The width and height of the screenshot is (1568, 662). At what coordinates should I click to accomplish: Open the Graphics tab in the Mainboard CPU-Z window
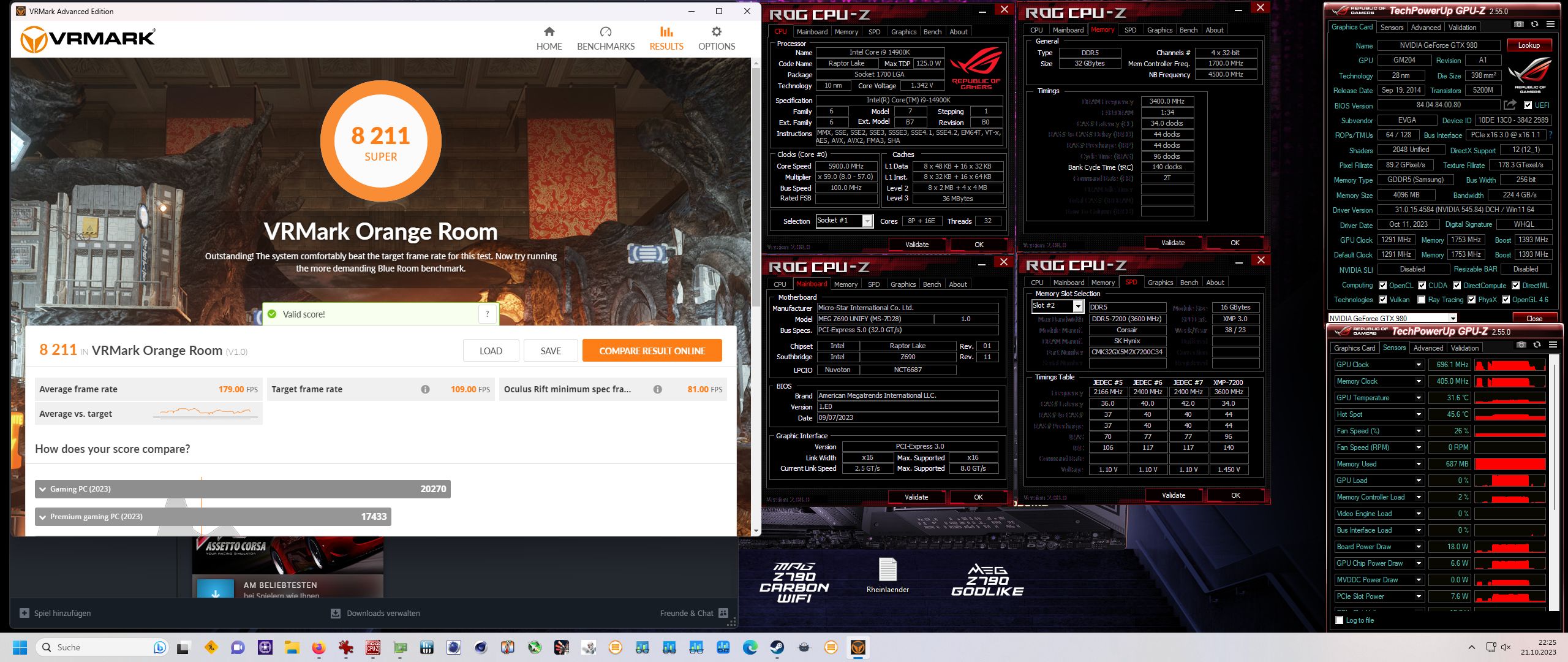(903, 284)
